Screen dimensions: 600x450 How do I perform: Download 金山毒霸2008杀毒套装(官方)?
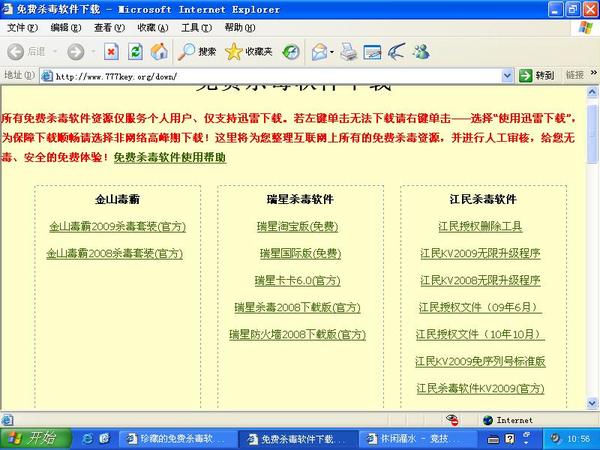[114, 253]
